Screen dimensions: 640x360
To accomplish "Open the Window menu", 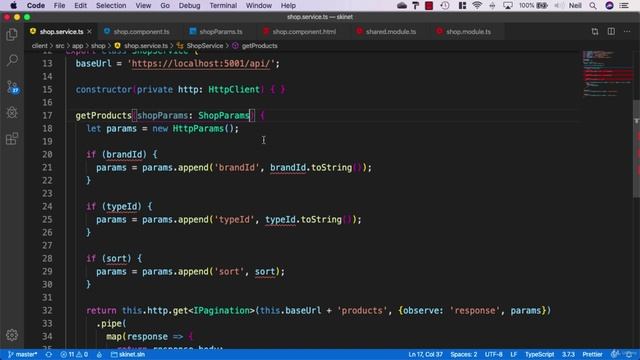I will coord(259,5).
